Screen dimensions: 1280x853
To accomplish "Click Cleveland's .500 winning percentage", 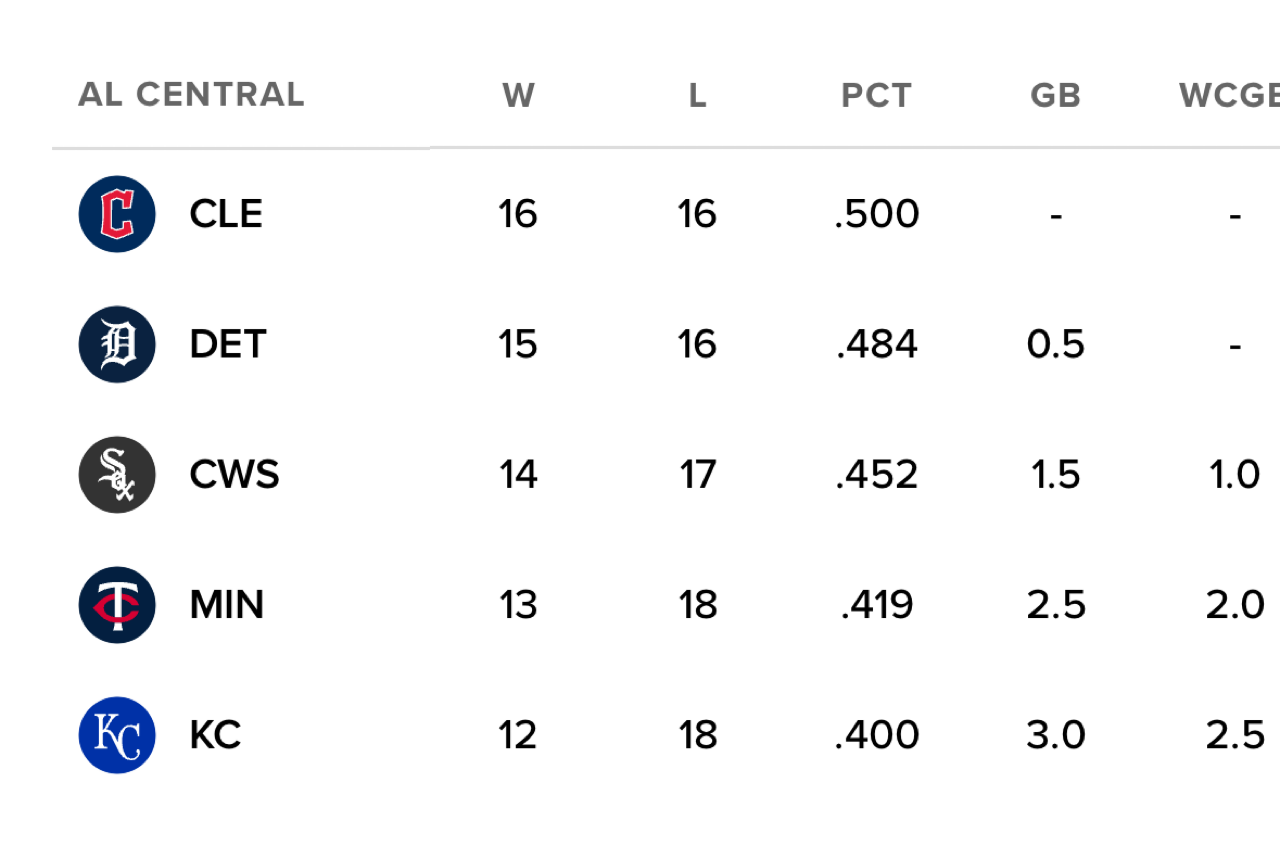I will [877, 214].
